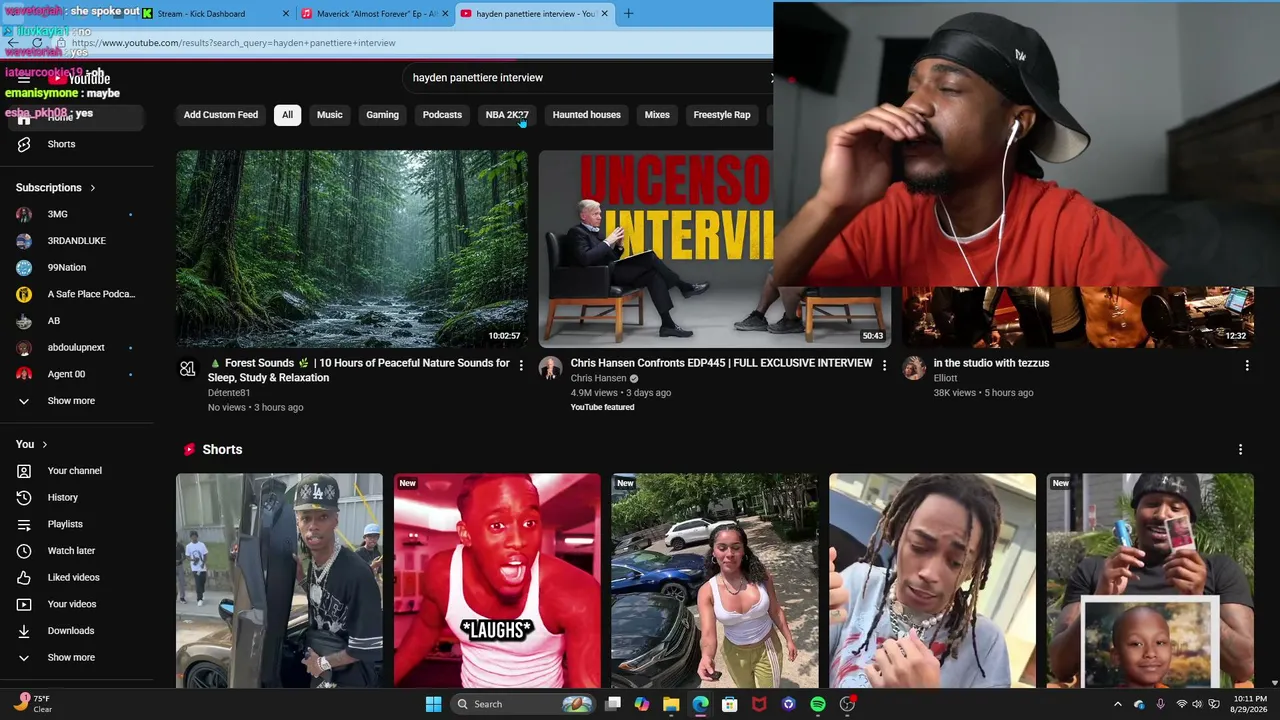Open the Forest Sounds video title link

pos(359,370)
